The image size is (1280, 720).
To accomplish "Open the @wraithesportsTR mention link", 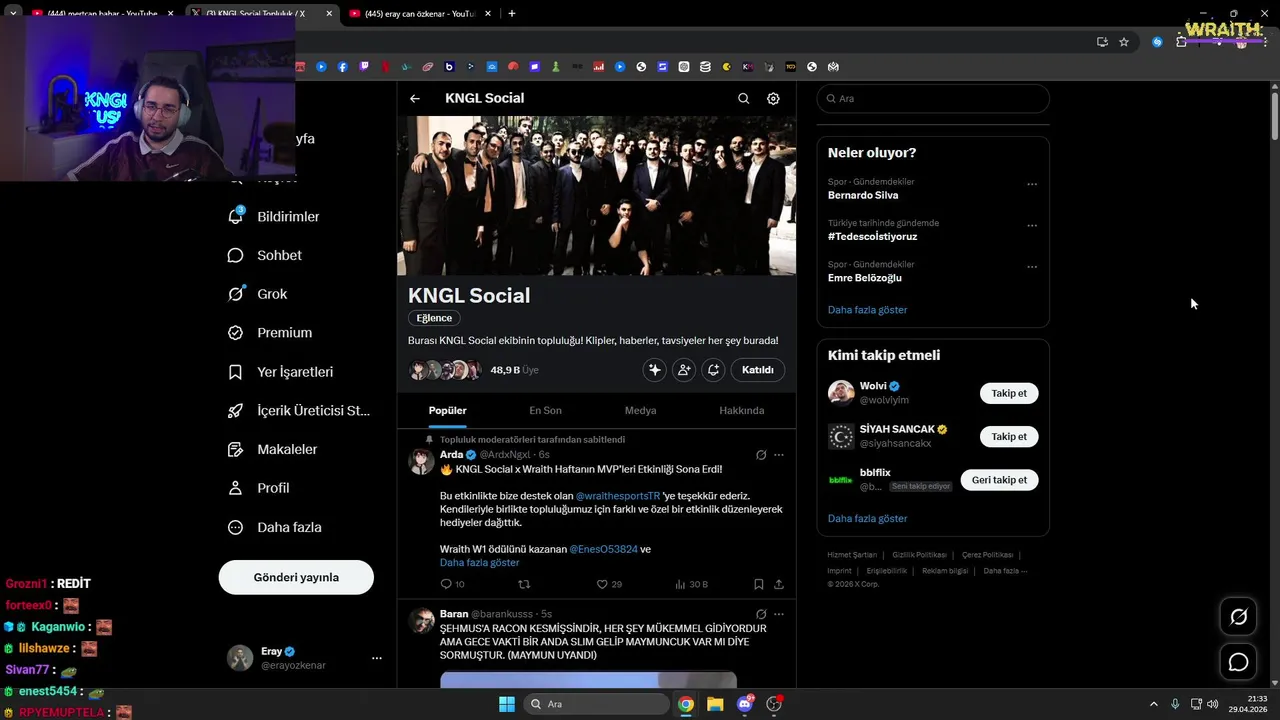I will (618, 496).
